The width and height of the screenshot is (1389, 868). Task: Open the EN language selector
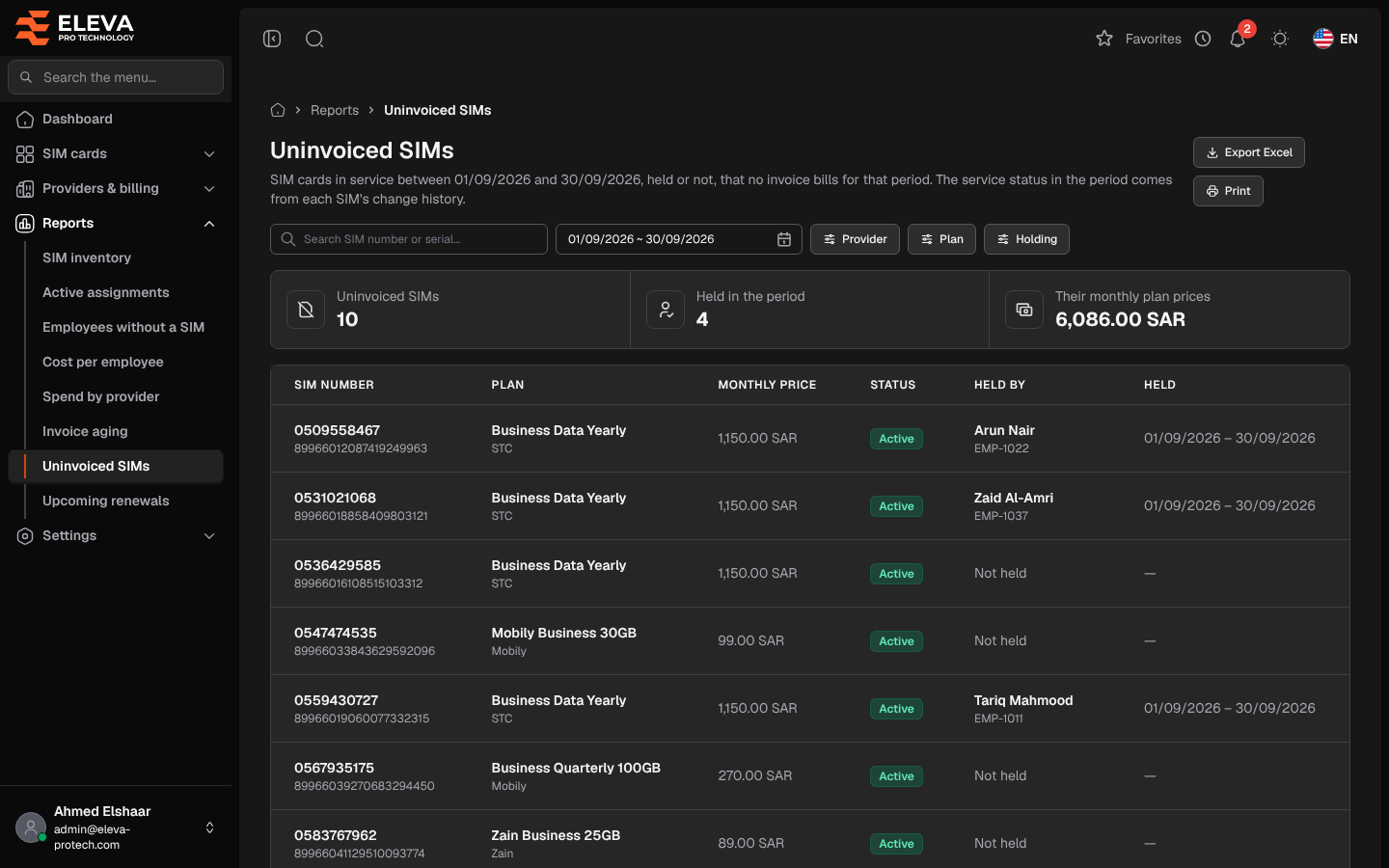point(1336,39)
